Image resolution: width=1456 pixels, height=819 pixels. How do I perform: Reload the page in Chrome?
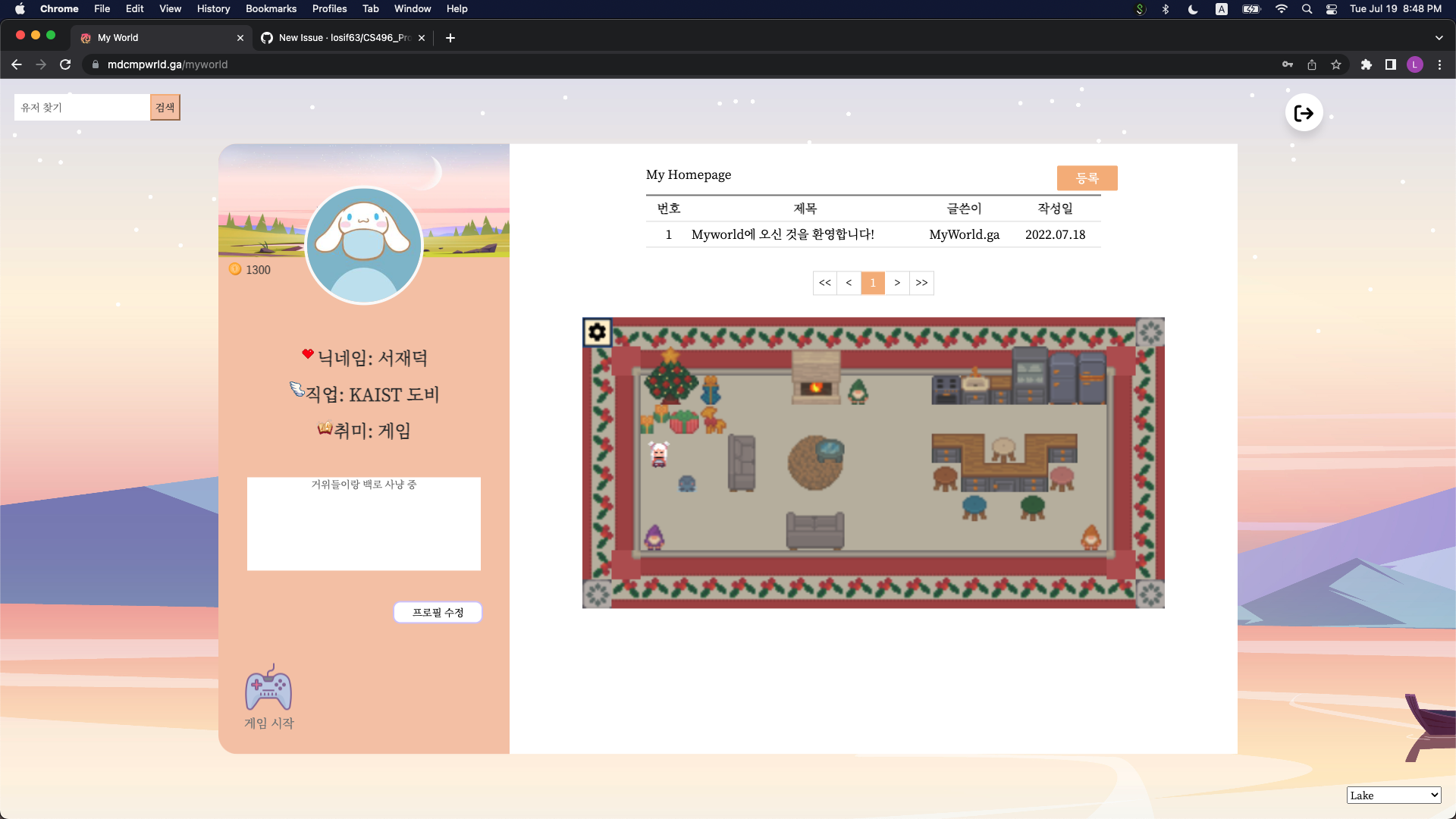(65, 64)
